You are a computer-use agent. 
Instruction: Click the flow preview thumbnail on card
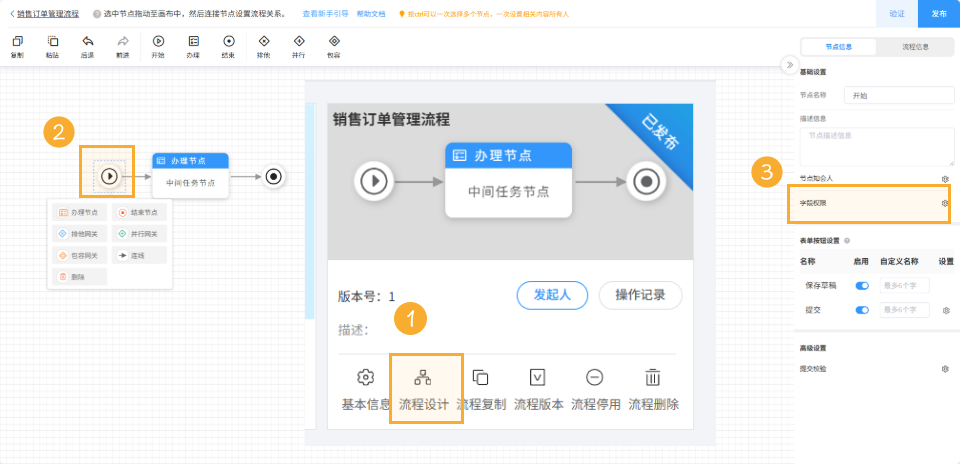click(510, 181)
